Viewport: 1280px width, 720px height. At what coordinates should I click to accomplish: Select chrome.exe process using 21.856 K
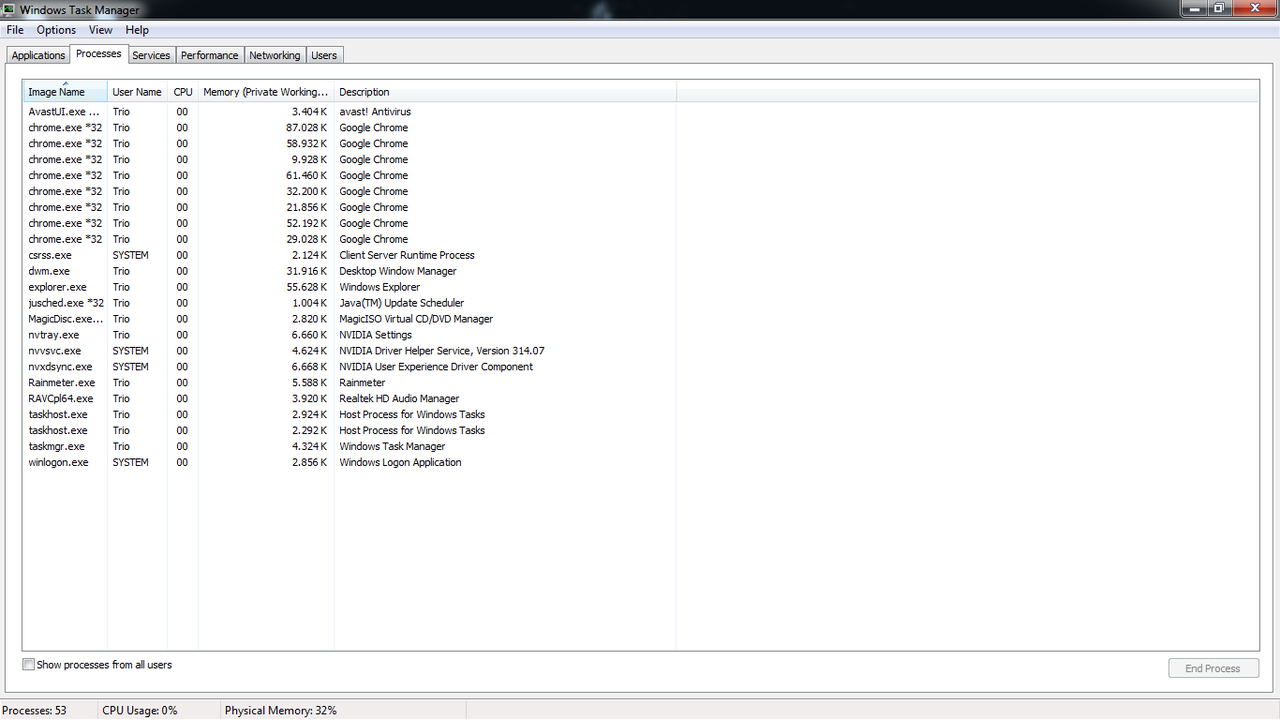[350, 208]
